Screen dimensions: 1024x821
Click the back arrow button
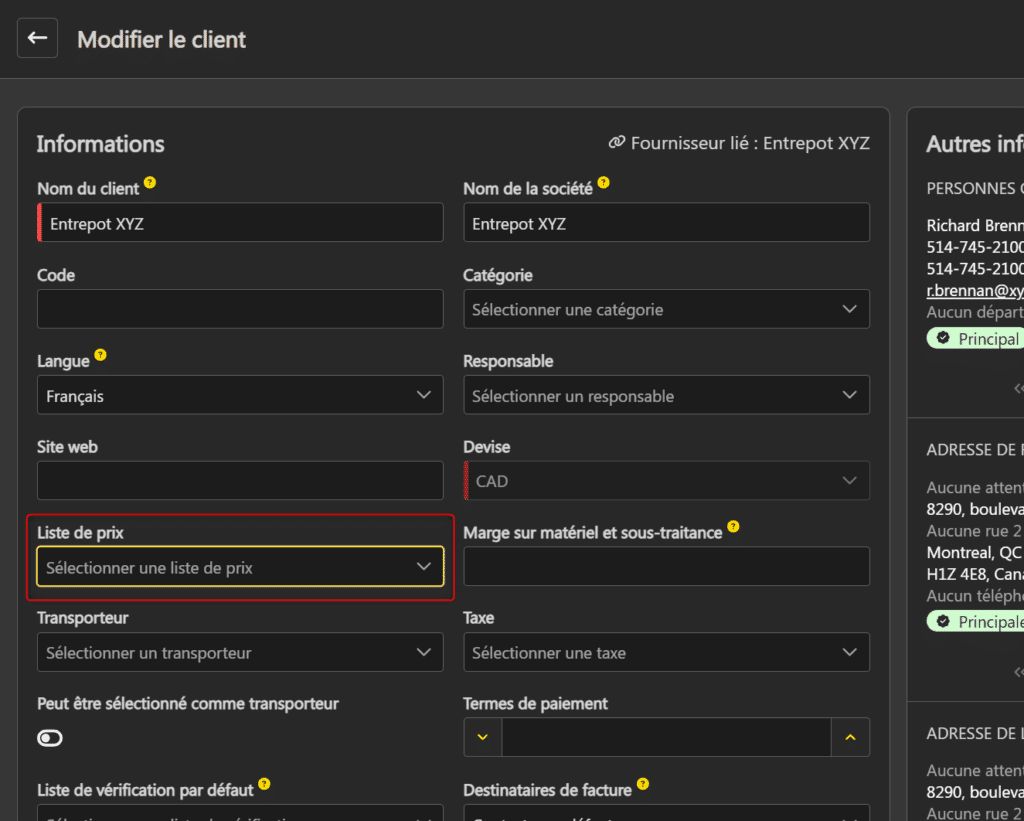pos(37,38)
